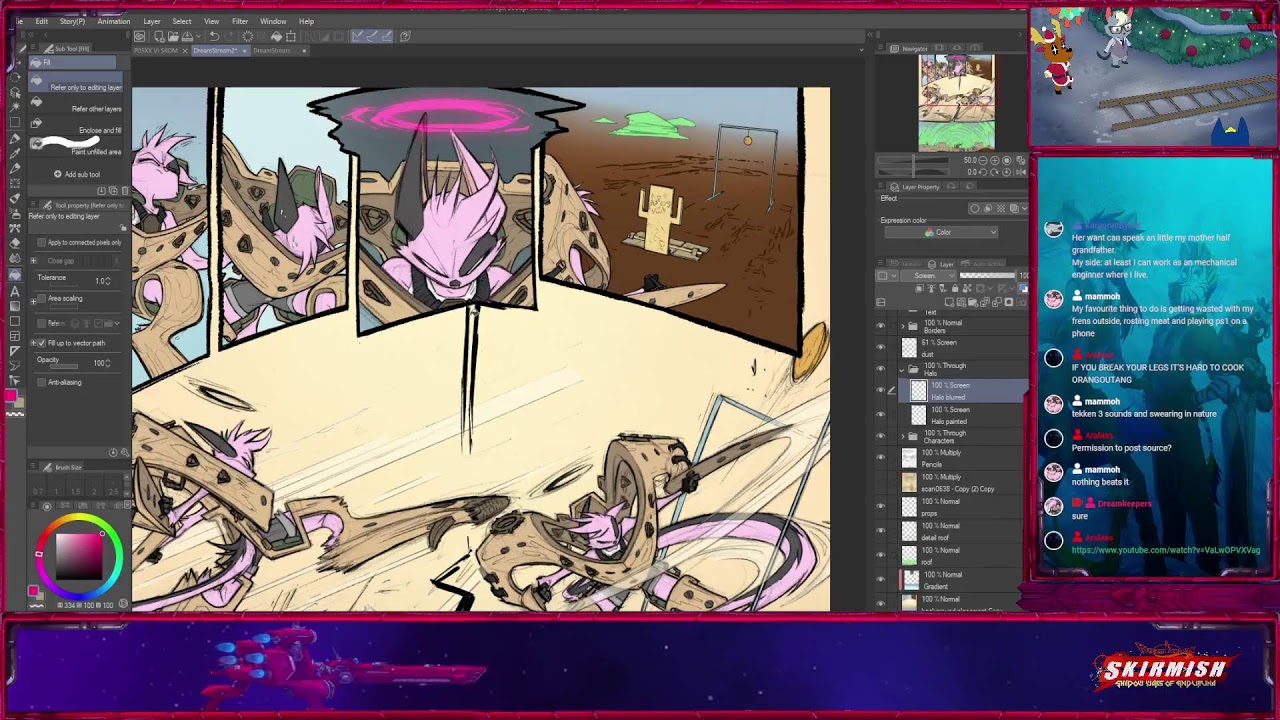Image resolution: width=1280 pixels, height=720 pixels.
Task: Select the detail roof layer
Action: point(962,531)
